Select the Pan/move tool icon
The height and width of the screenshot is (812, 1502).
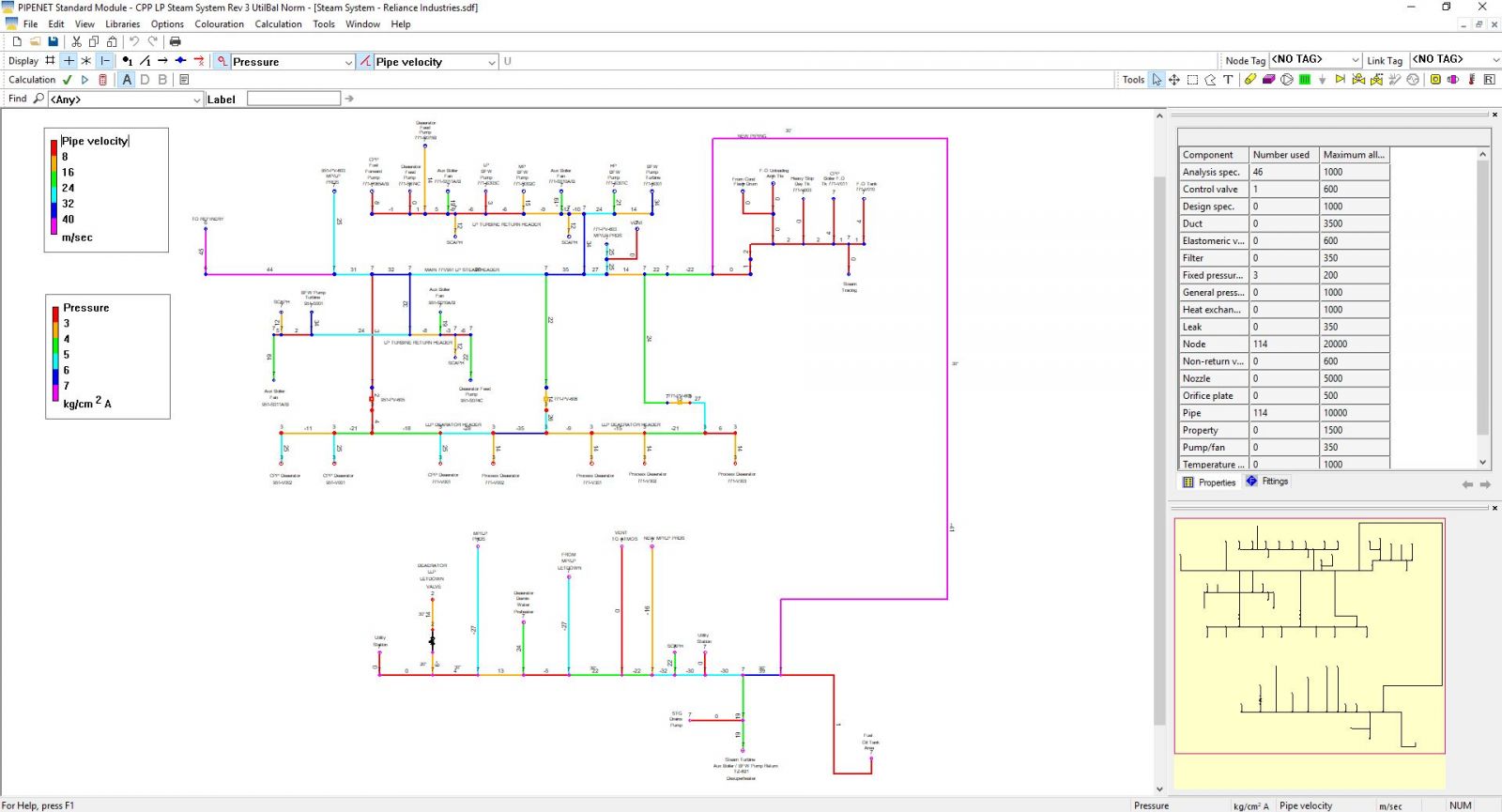click(1174, 80)
